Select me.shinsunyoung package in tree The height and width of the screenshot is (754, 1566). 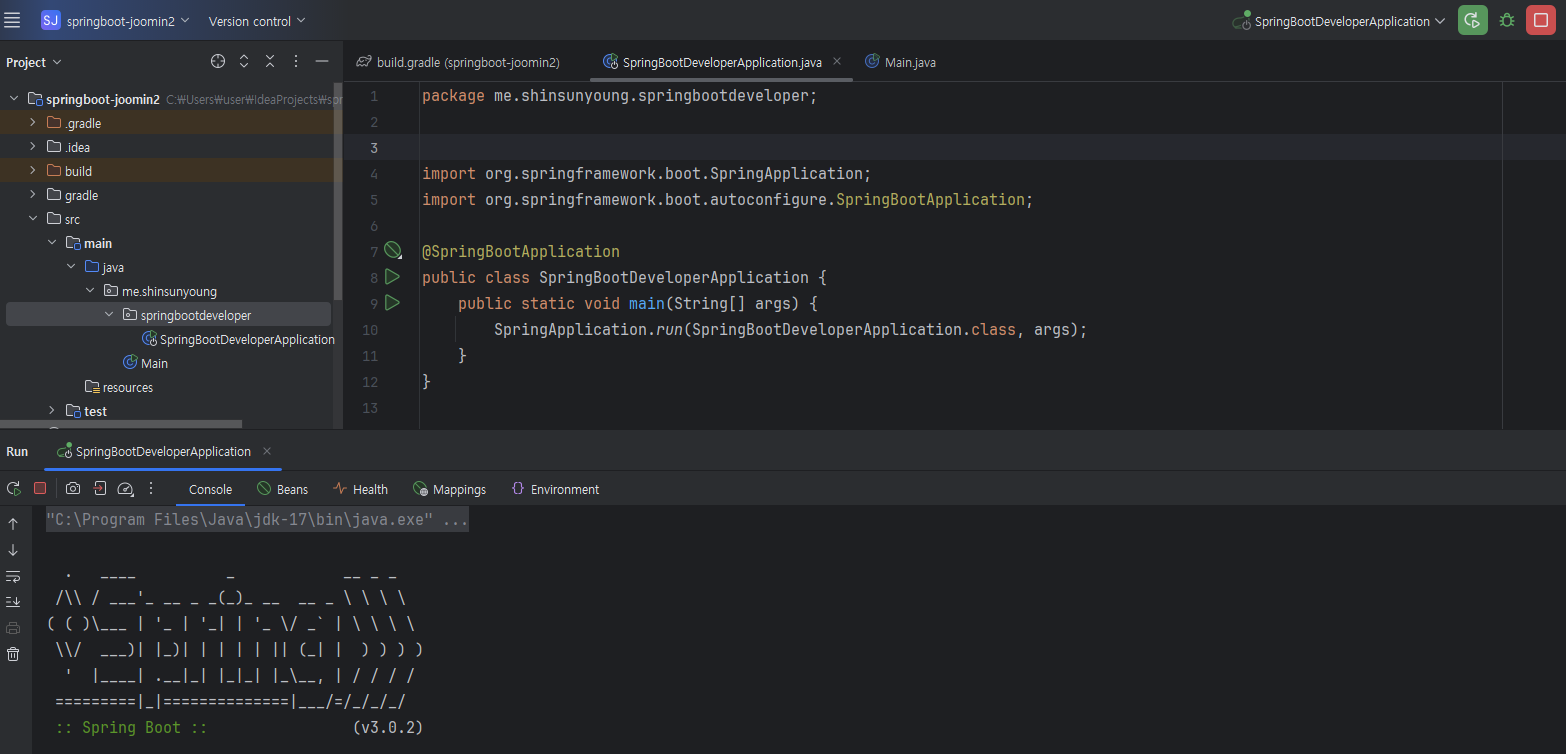coord(160,291)
